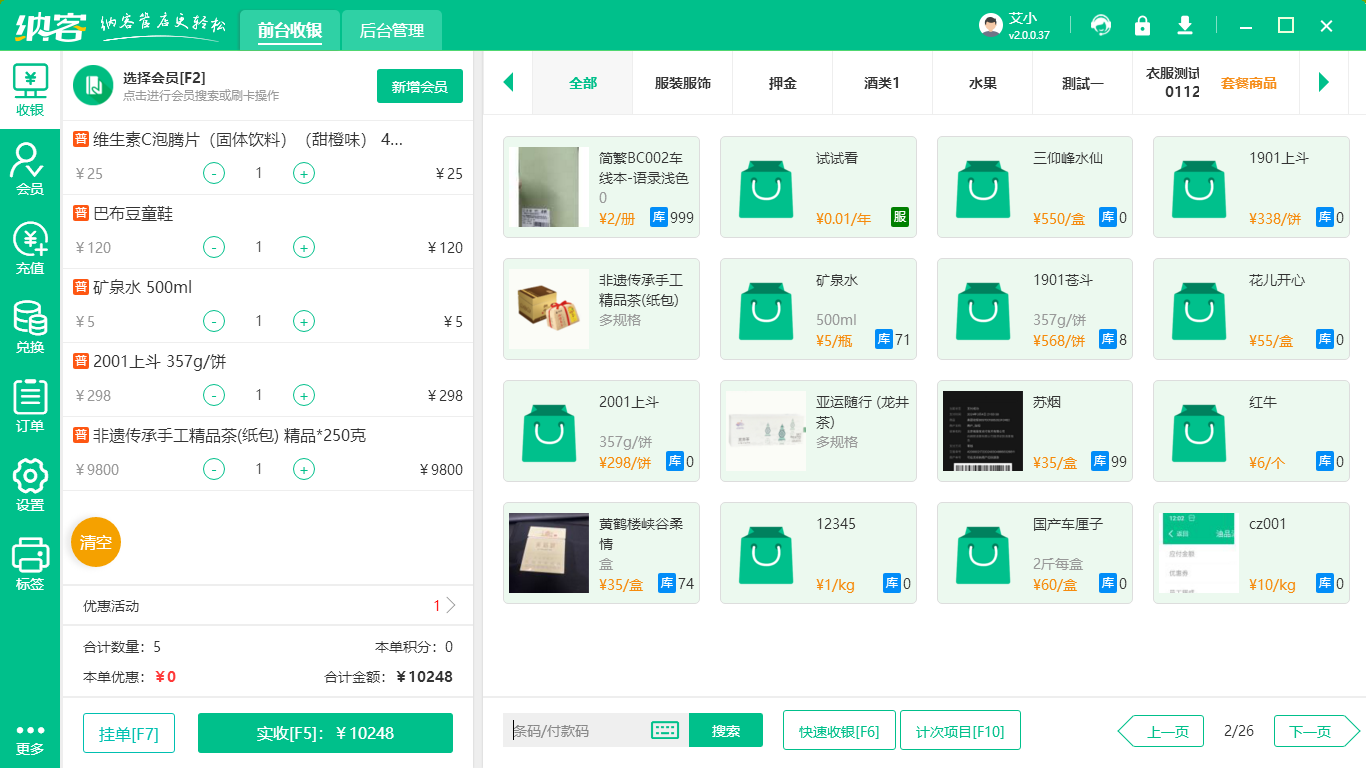Select the 全部 category tab
Image resolution: width=1366 pixels, height=768 pixels.
(583, 83)
